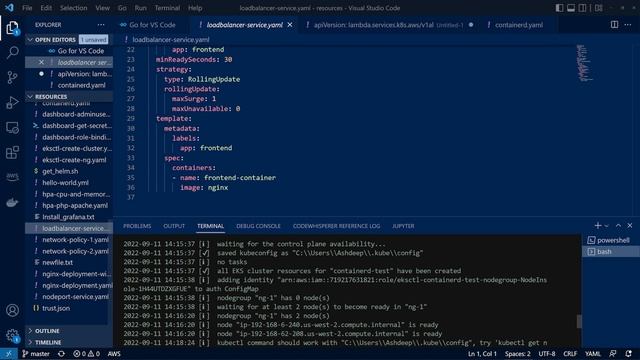The width and height of the screenshot is (640, 360).
Task: Change CRLF end of line sequence
Action: pos(570,354)
